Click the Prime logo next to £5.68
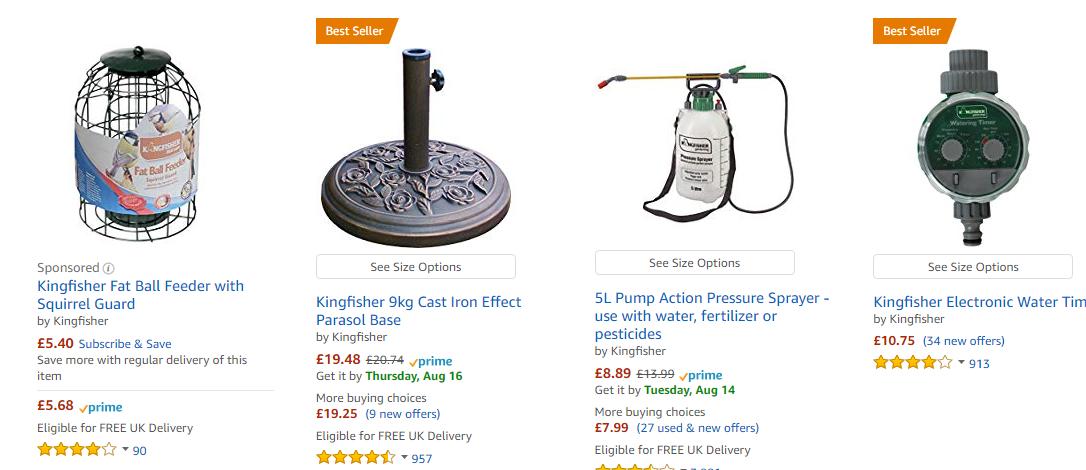The image size is (1086, 470). point(100,407)
